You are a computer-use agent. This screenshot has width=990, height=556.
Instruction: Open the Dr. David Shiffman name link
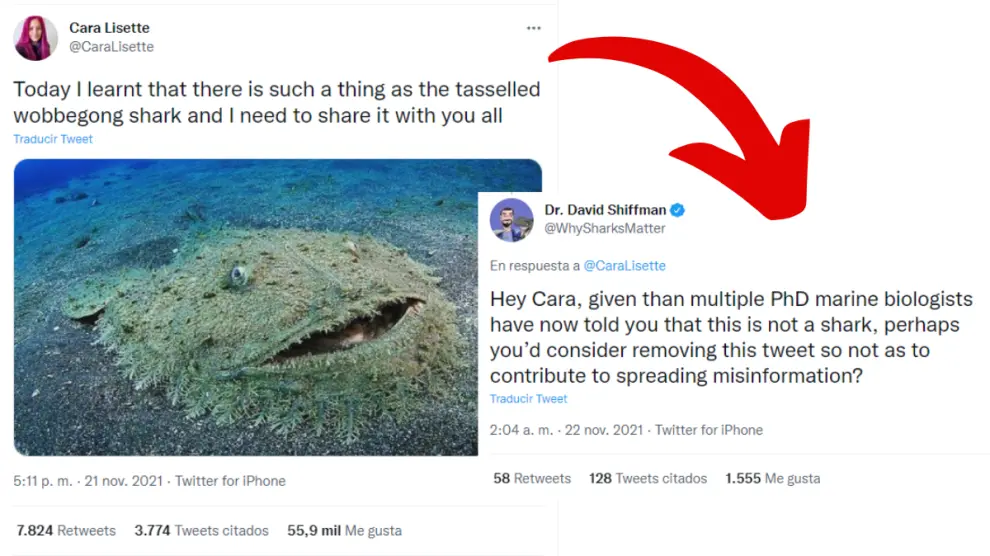click(x=604, y=210)
